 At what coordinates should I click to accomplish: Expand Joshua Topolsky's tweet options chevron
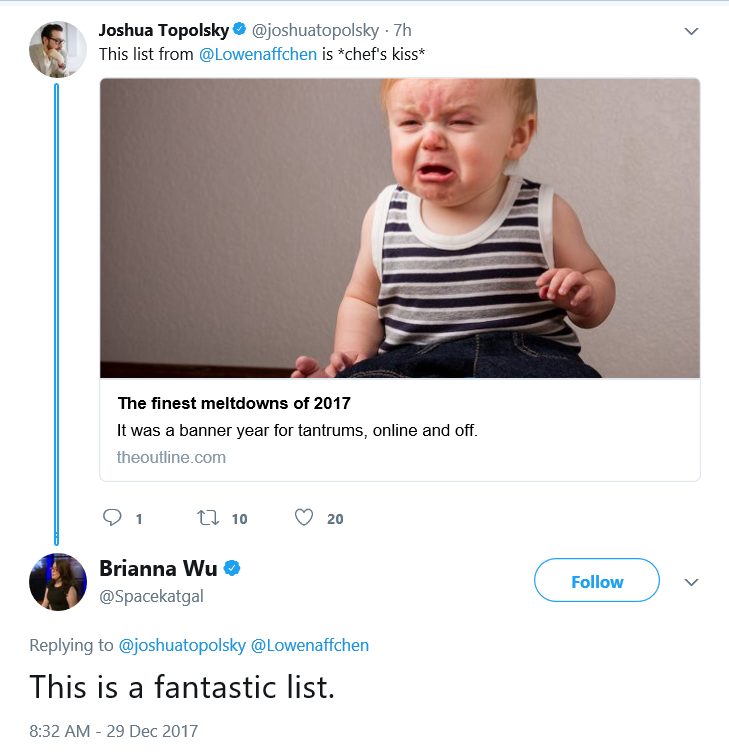pos(691,32)
